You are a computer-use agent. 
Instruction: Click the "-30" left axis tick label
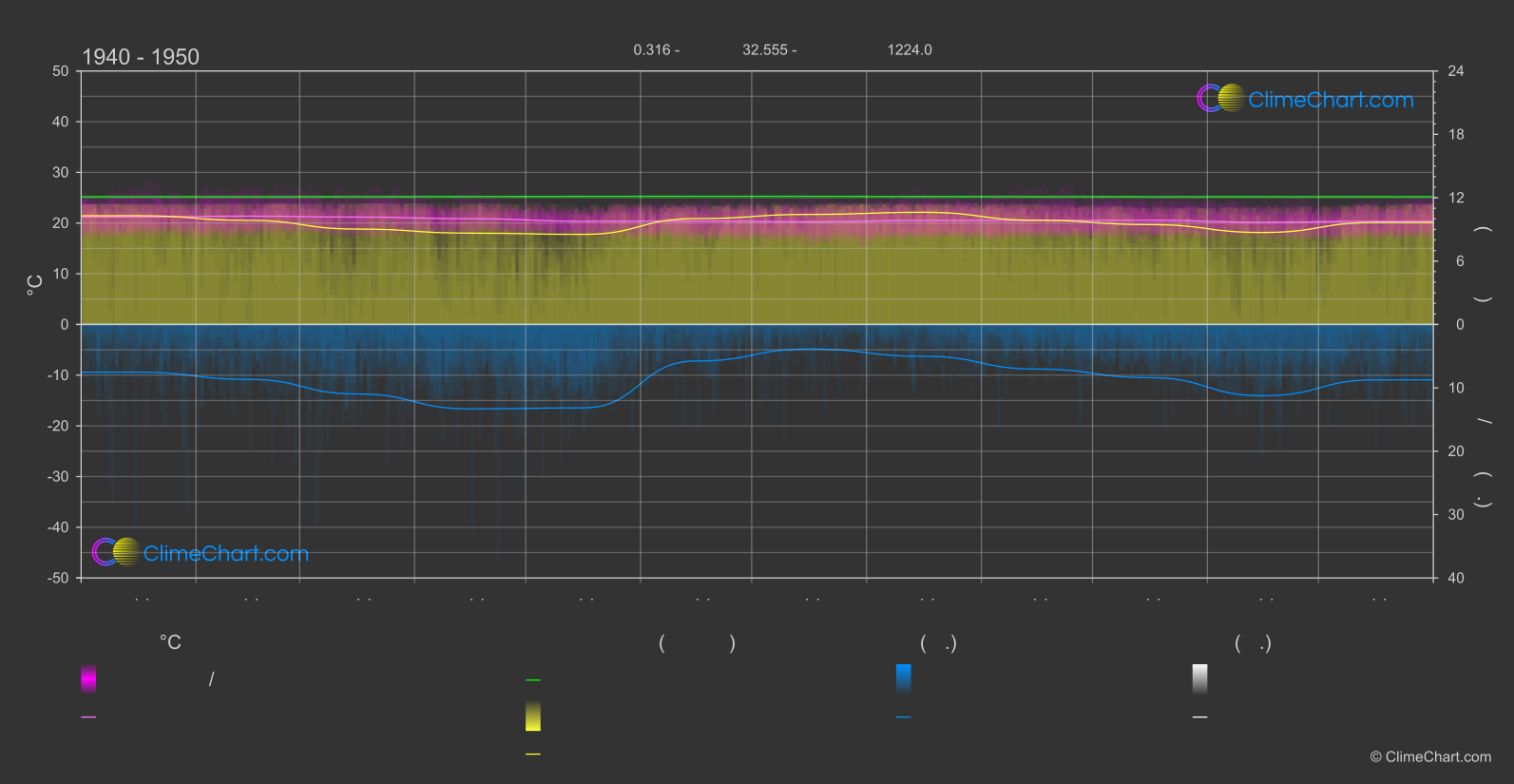[58, 476]
